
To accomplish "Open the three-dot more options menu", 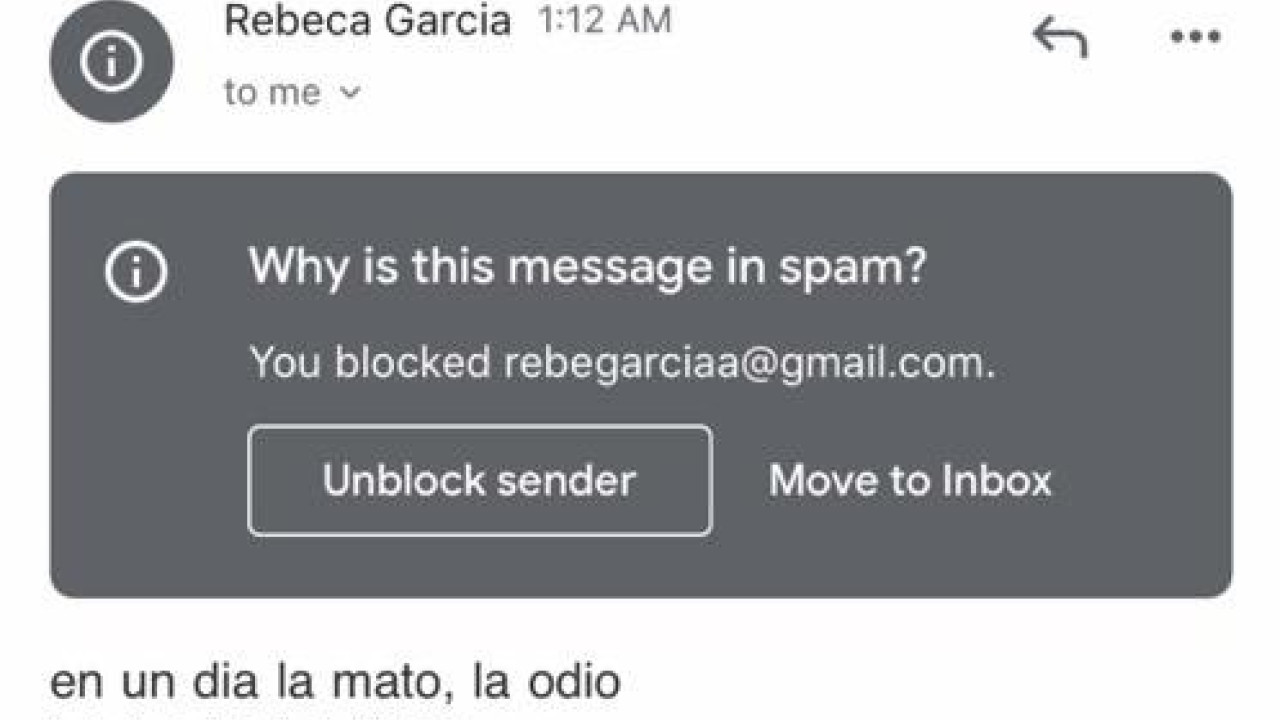I will (x=1195, y=38).
